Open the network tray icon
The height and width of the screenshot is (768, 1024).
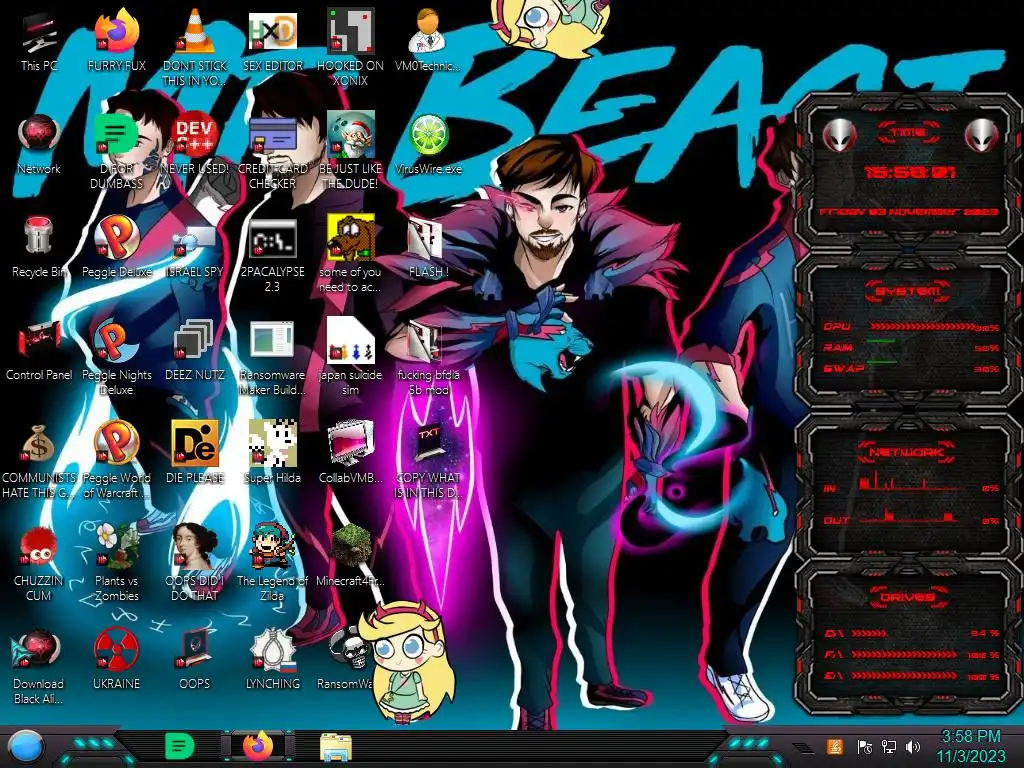click(x=889, y=747)
